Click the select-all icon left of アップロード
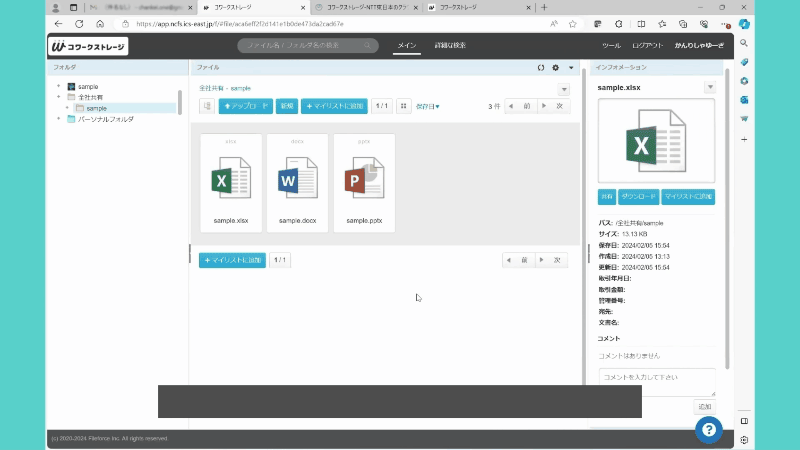Image resolution: width=800 pixels, height=450 pixels. (x=207, y=105)
